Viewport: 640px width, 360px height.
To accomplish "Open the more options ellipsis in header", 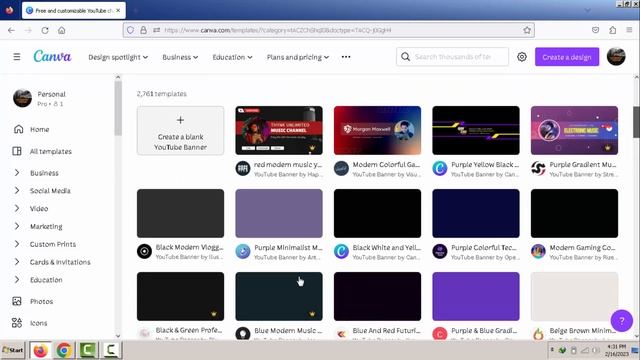I will tap(346, 57).
